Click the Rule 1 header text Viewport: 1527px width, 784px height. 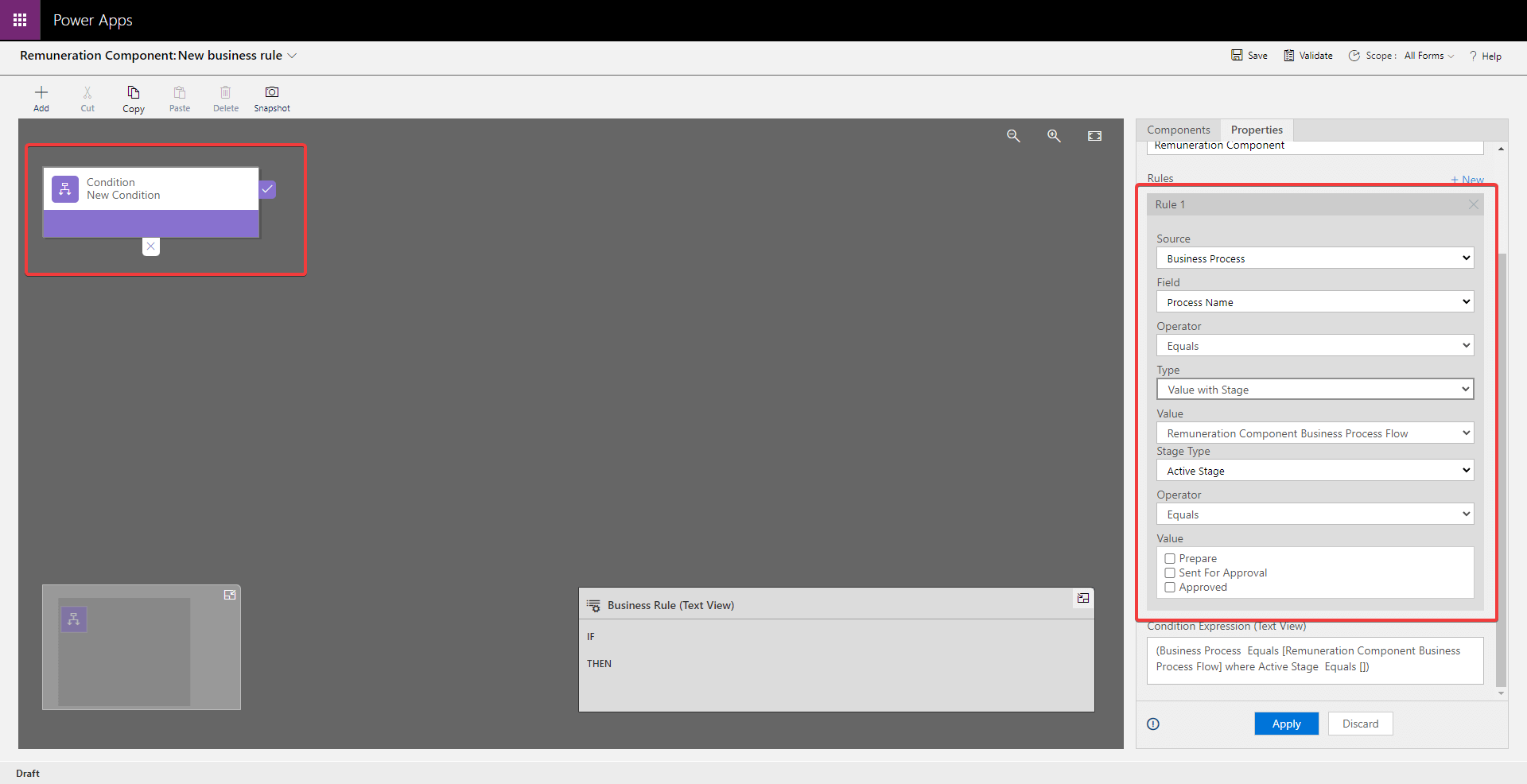[x=1170, y=204]
